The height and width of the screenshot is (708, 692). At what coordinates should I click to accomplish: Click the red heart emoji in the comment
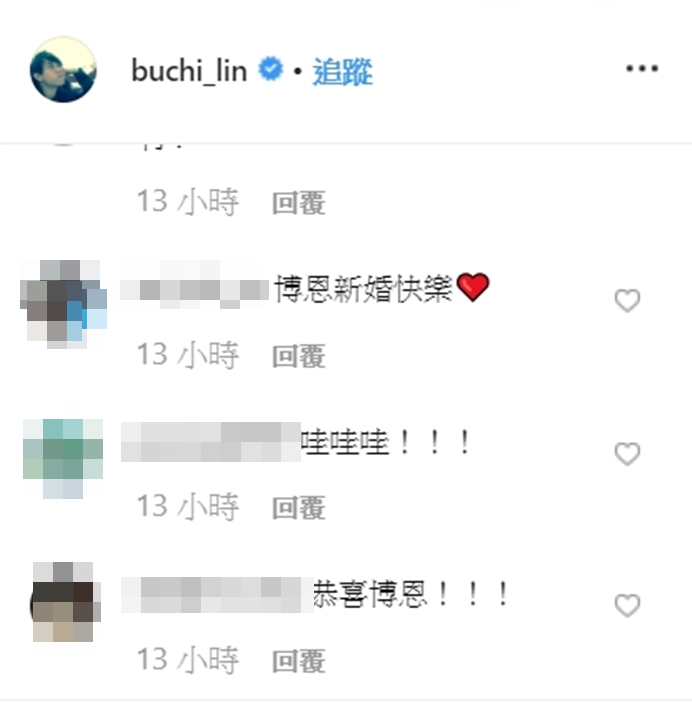473,287
